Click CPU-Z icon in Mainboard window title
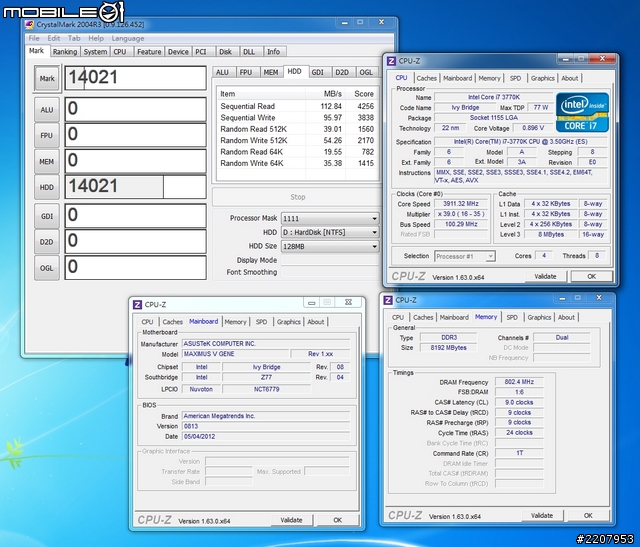Screen dimensions: 640x547 point(138,305)
